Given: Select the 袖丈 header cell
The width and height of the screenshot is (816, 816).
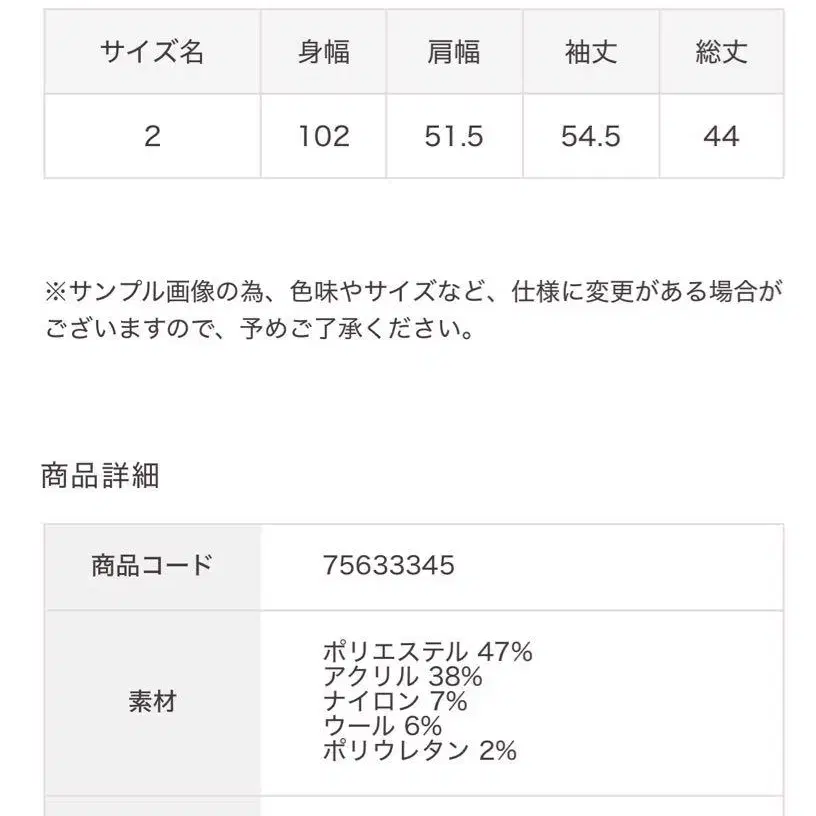Looking at the screenshot, I should pos(590,53).
